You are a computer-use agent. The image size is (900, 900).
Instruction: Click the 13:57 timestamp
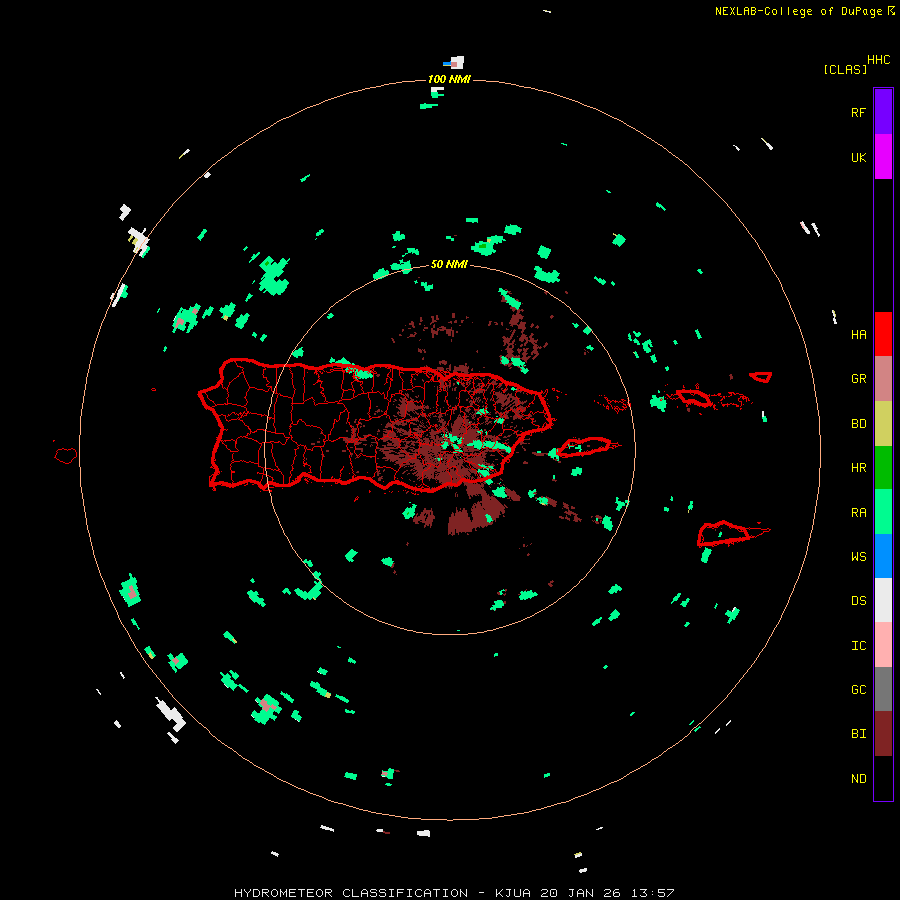(651, 893)
